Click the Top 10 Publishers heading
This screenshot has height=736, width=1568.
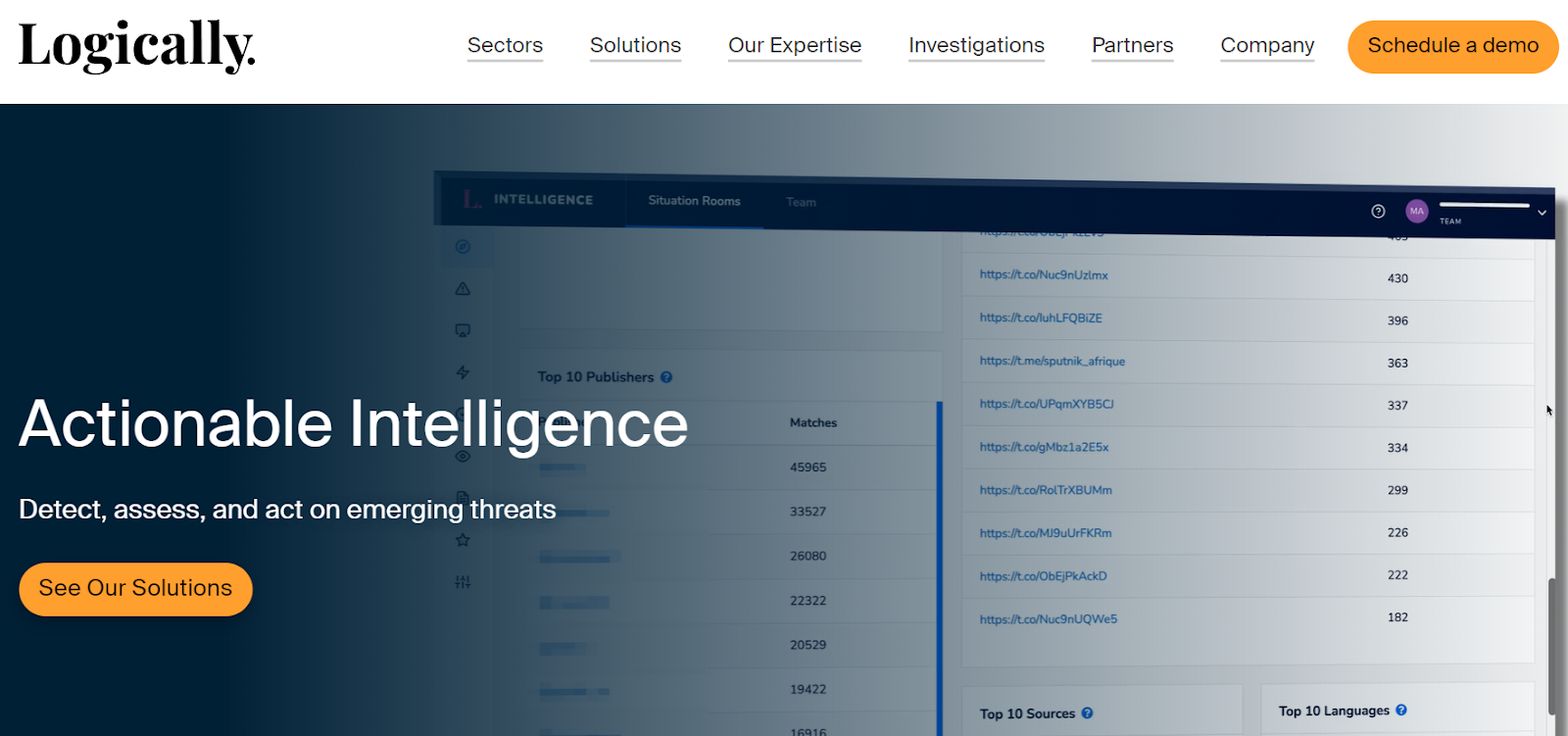[x=596, y=377]
